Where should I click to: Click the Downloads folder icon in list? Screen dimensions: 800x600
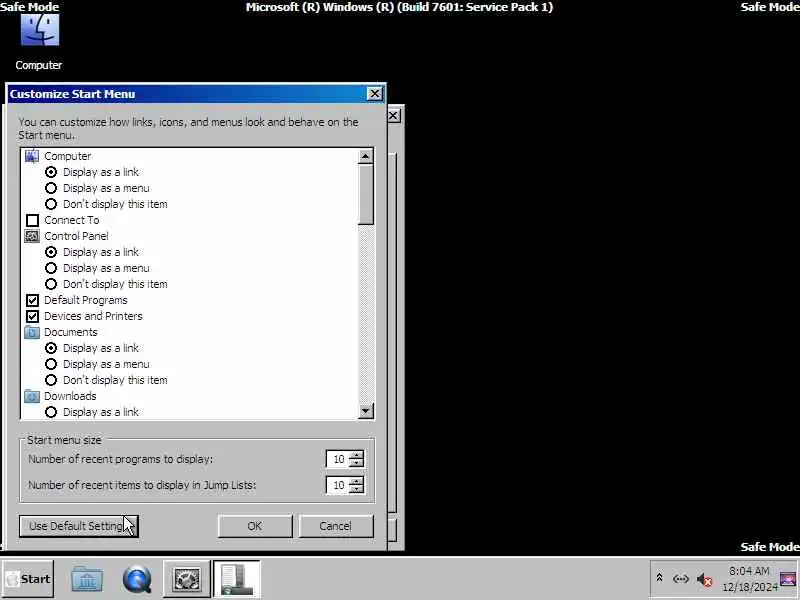click(32, 396)
